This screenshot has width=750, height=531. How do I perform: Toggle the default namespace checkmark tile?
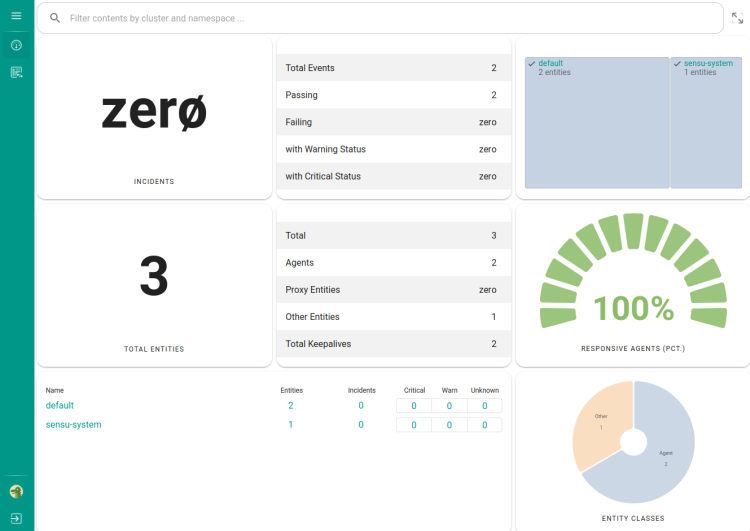pyautogui.click(x=597, y=122)
